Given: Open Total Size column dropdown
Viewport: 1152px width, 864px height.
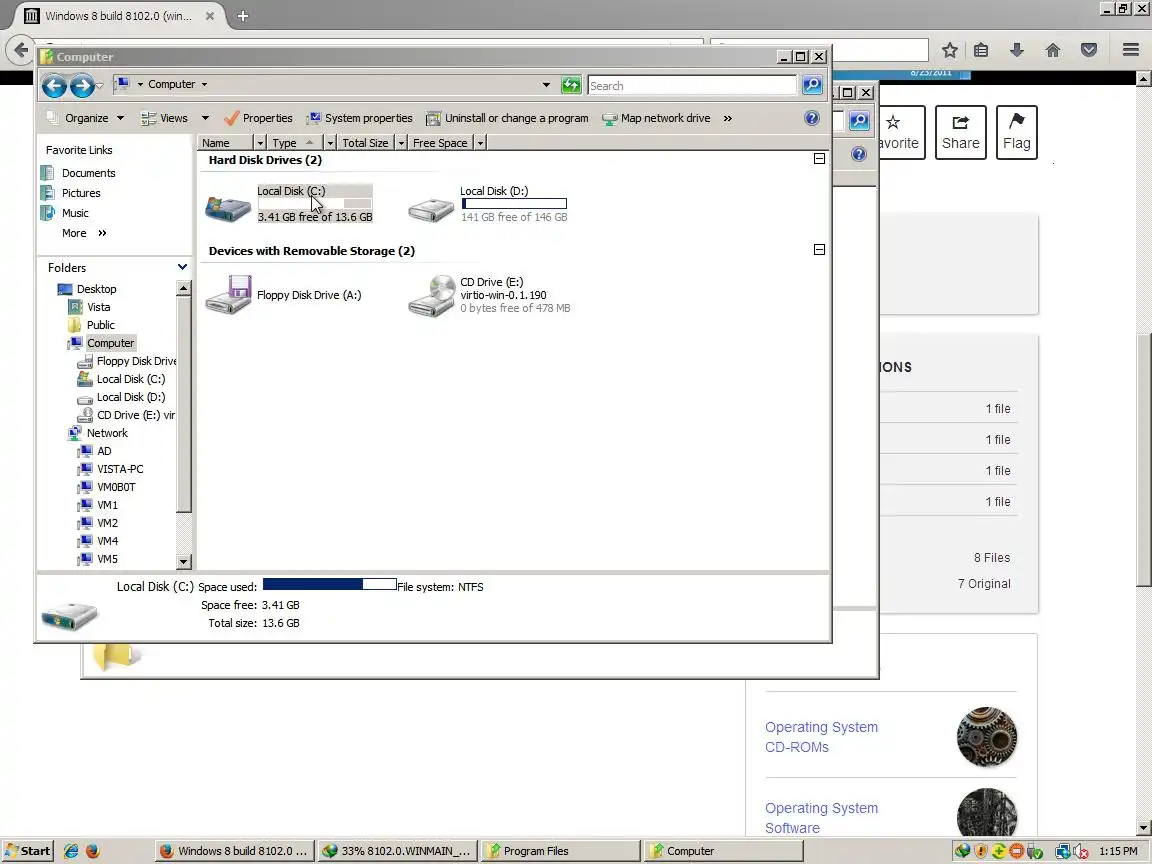Looking at the screenshot, I should click(x=401, y=143).
